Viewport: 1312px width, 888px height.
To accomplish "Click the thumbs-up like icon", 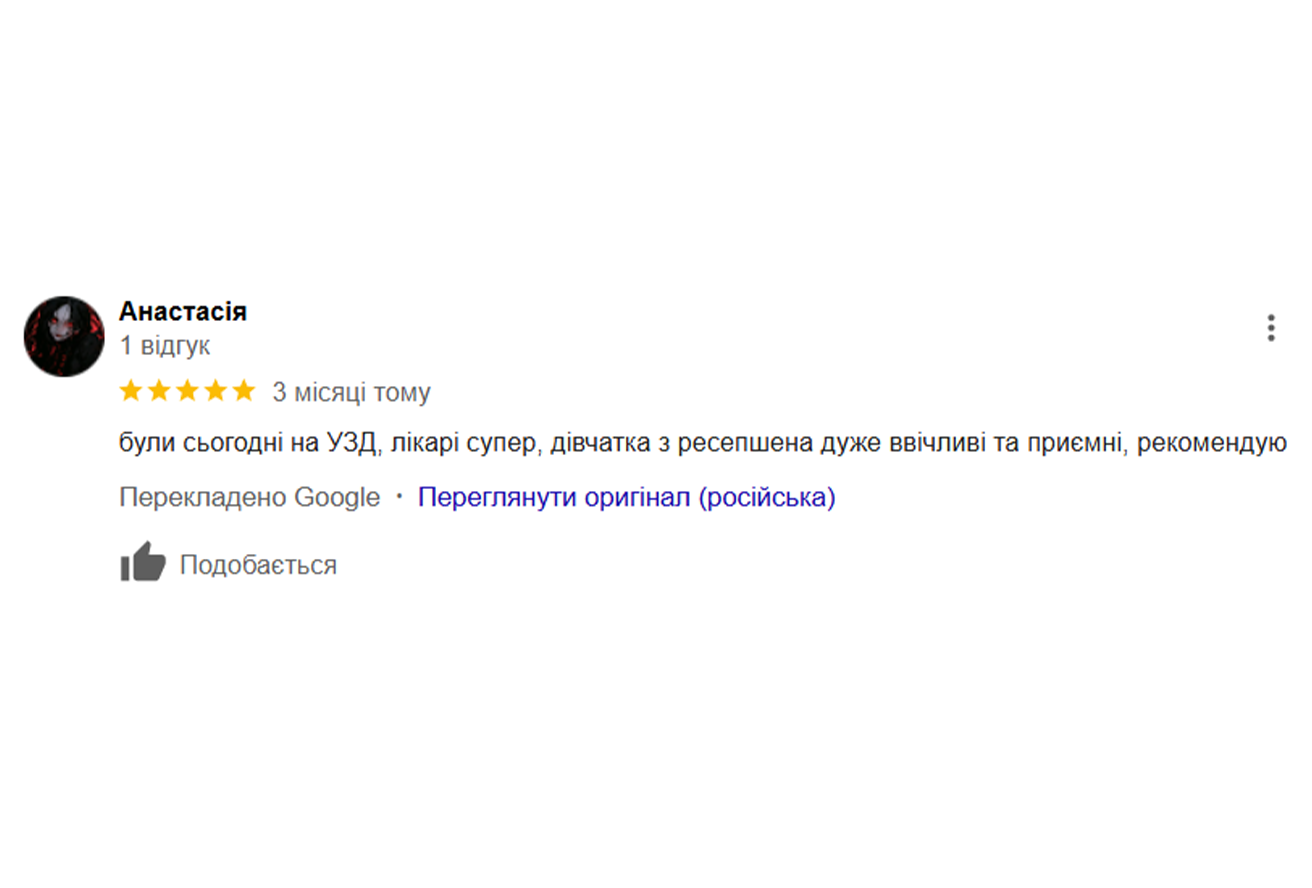I will 143,563.
